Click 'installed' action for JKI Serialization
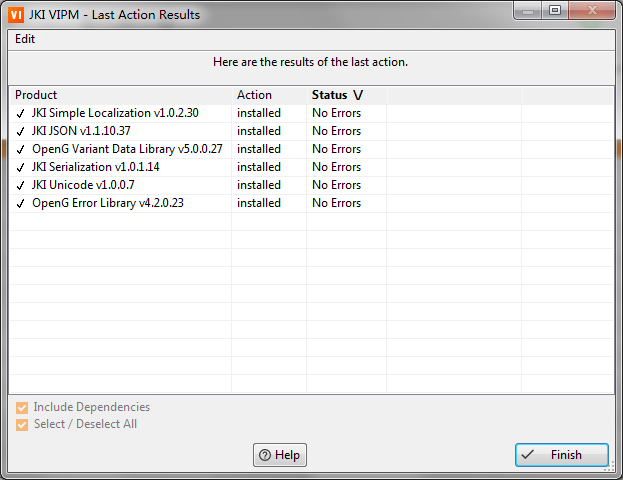The image size is (623, 480). coord(259,167)
